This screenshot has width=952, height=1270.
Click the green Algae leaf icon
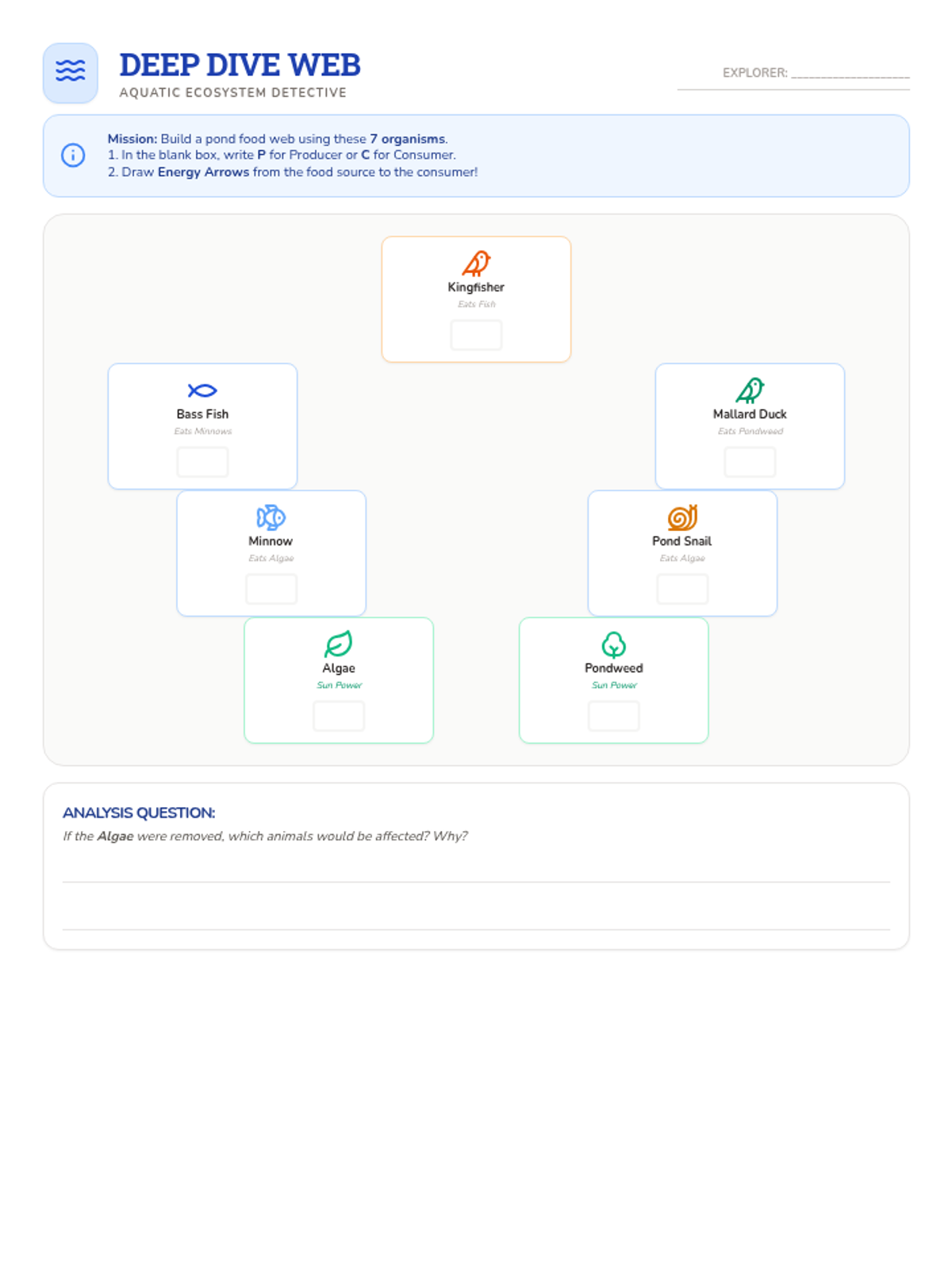[339, 644]
